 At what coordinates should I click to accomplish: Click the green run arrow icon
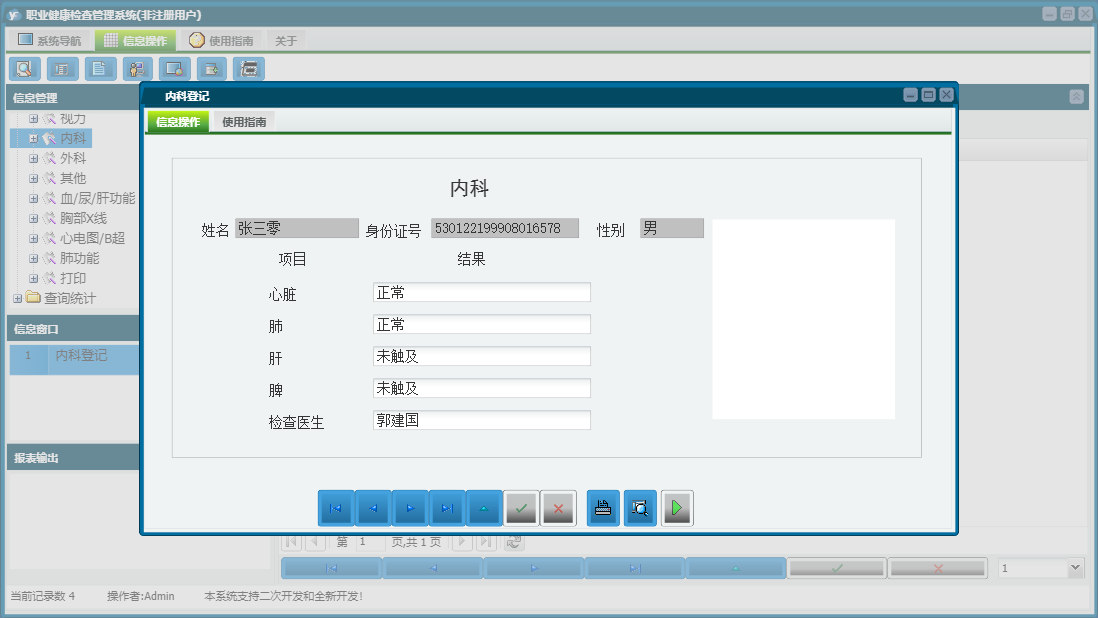(677, 508)
